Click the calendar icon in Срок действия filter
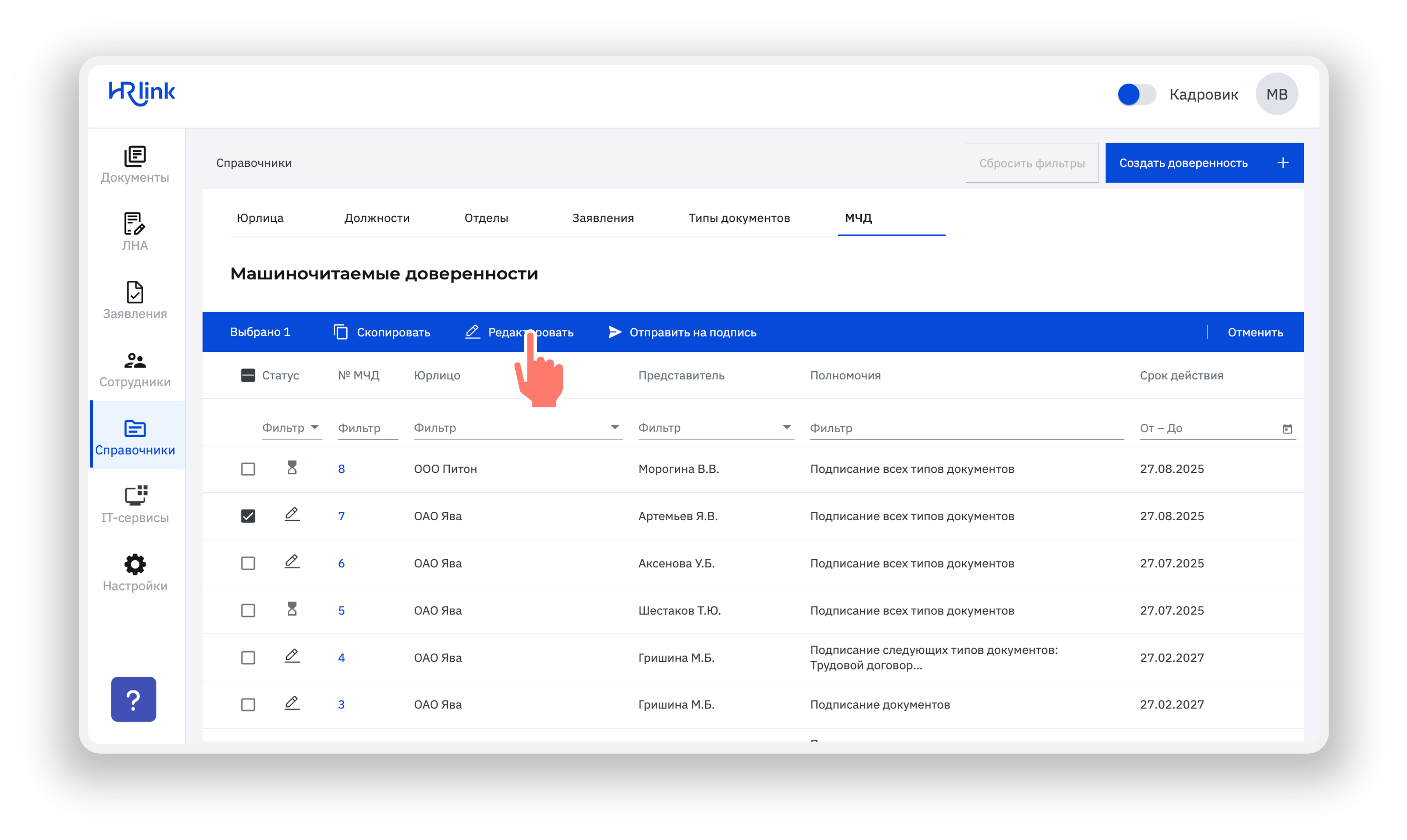The image size is (1407, 840). [x=1287, y=428]
